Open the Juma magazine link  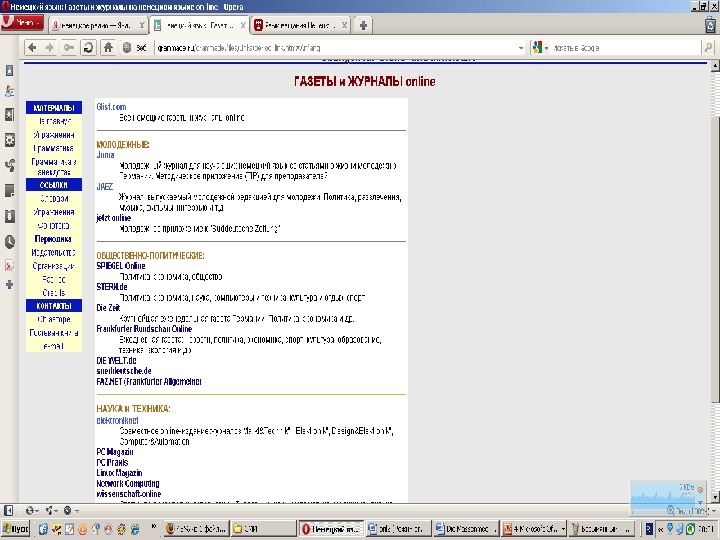tap(105, 155)
